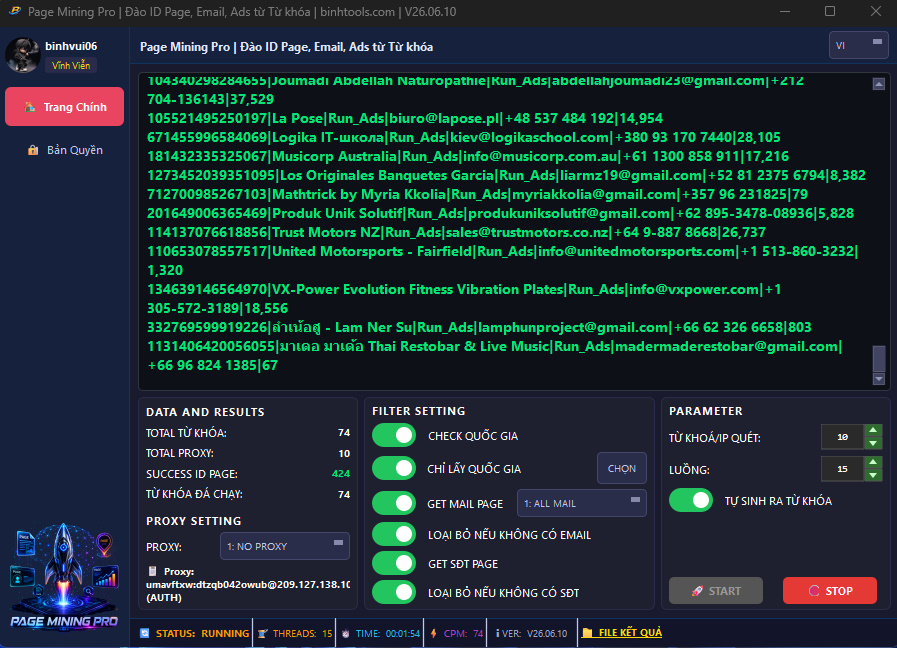
Task: Click the La Pose result line
Action: pos(405,118)
